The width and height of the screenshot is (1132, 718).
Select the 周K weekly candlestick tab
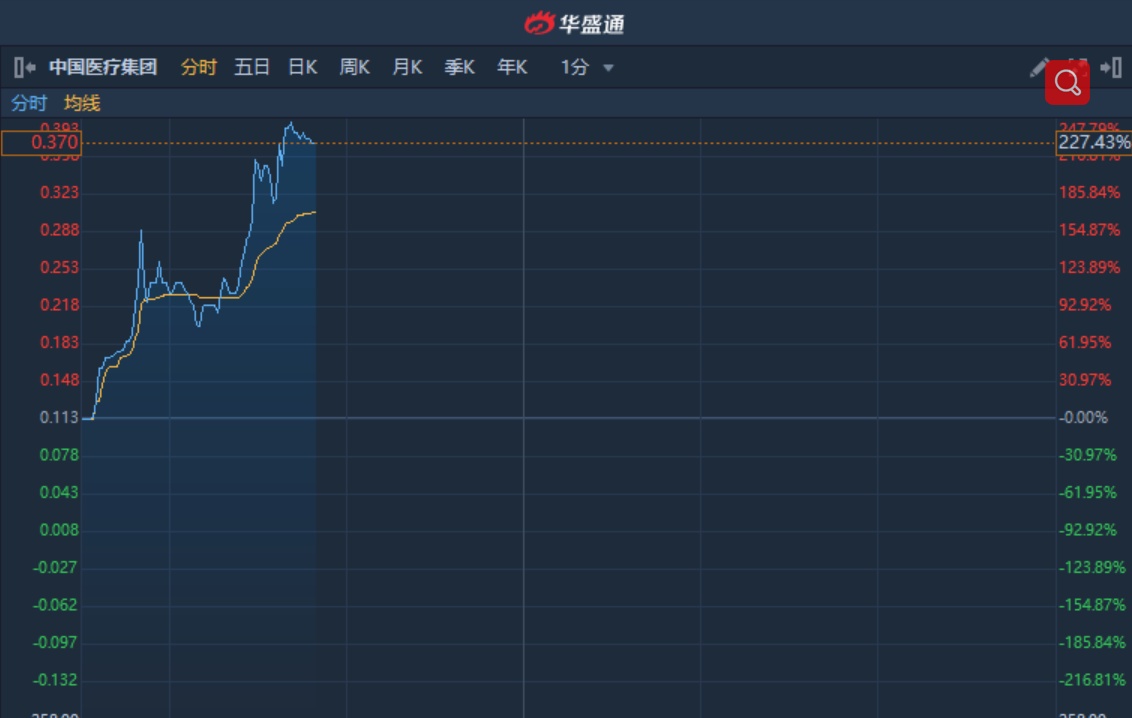tap(354, 68)
